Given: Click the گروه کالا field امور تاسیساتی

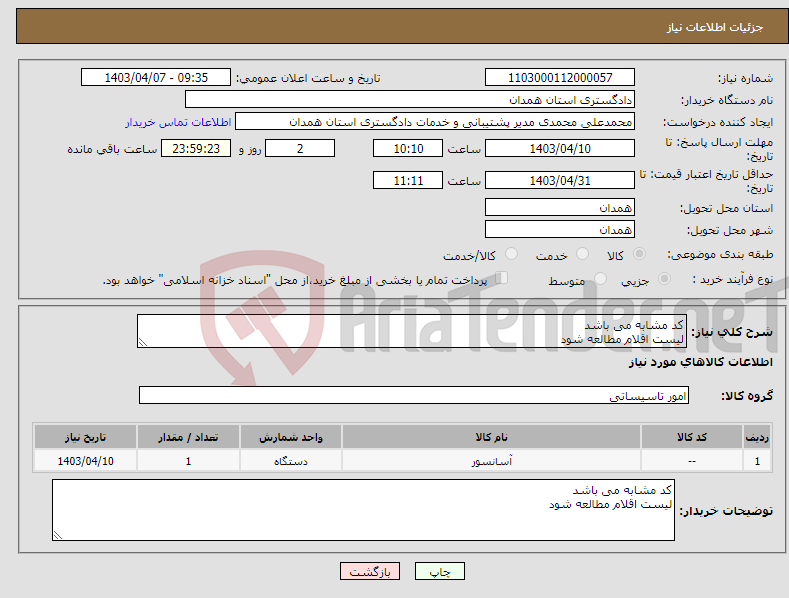Looking at the screenshot, I should click(414, 396).
